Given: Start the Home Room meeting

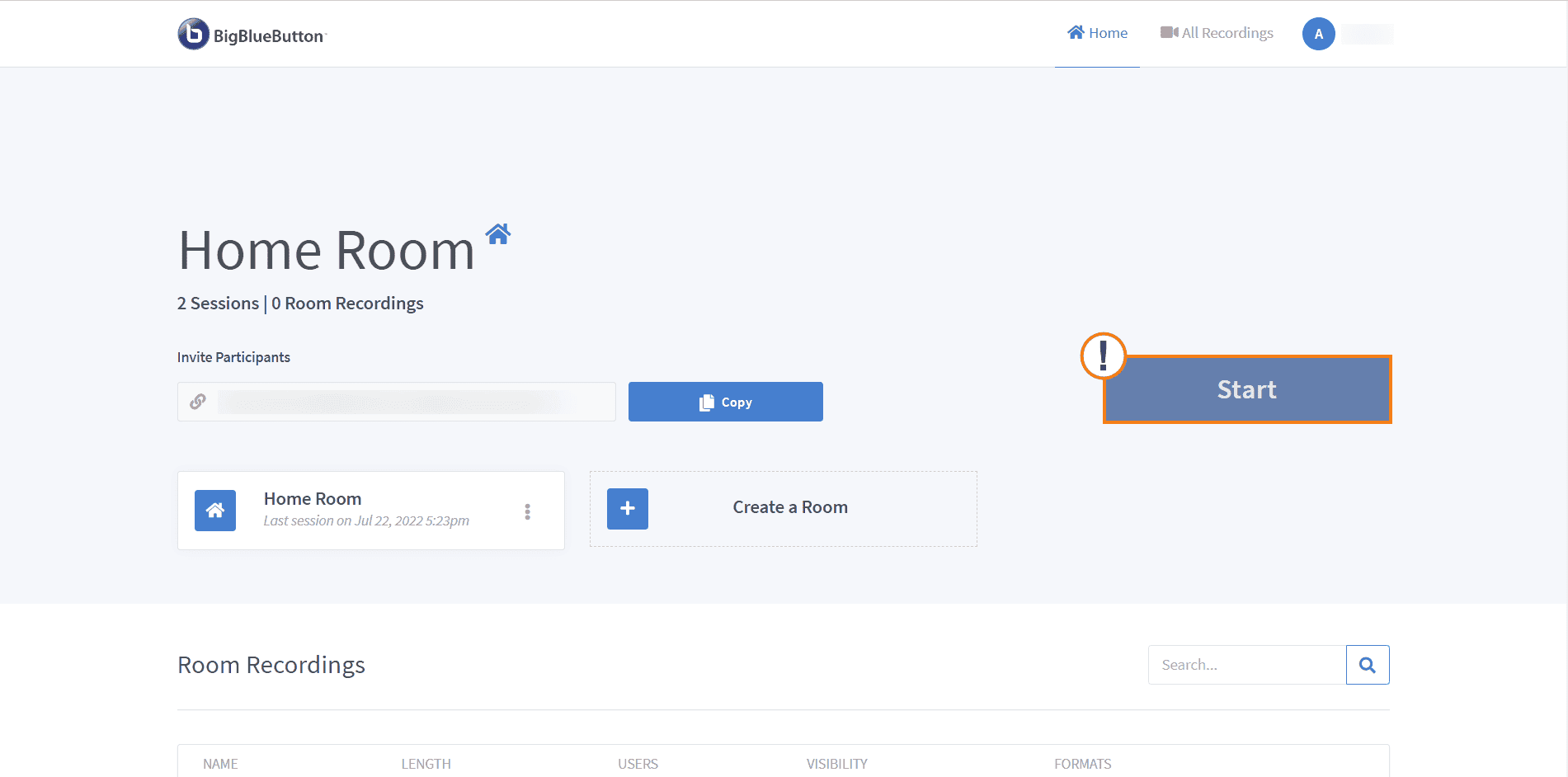Looking at the screenshot, I should [x=1247, y=389].
